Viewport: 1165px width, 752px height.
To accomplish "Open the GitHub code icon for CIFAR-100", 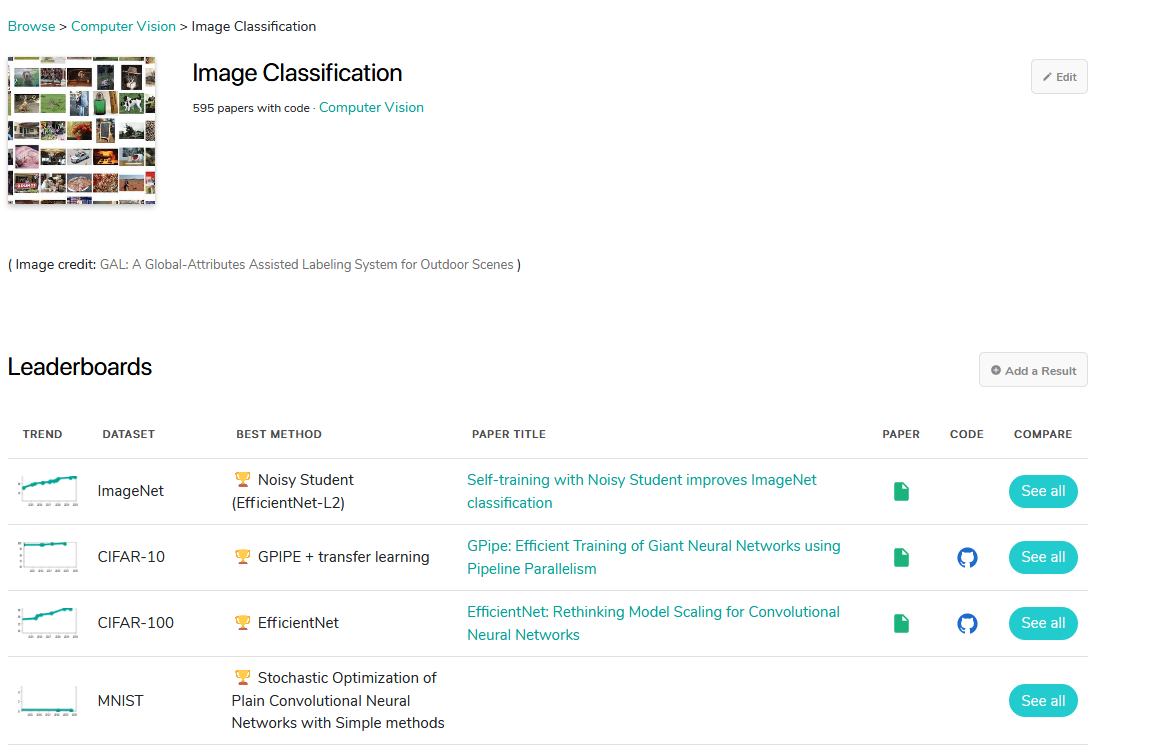I will click(967, 623).
